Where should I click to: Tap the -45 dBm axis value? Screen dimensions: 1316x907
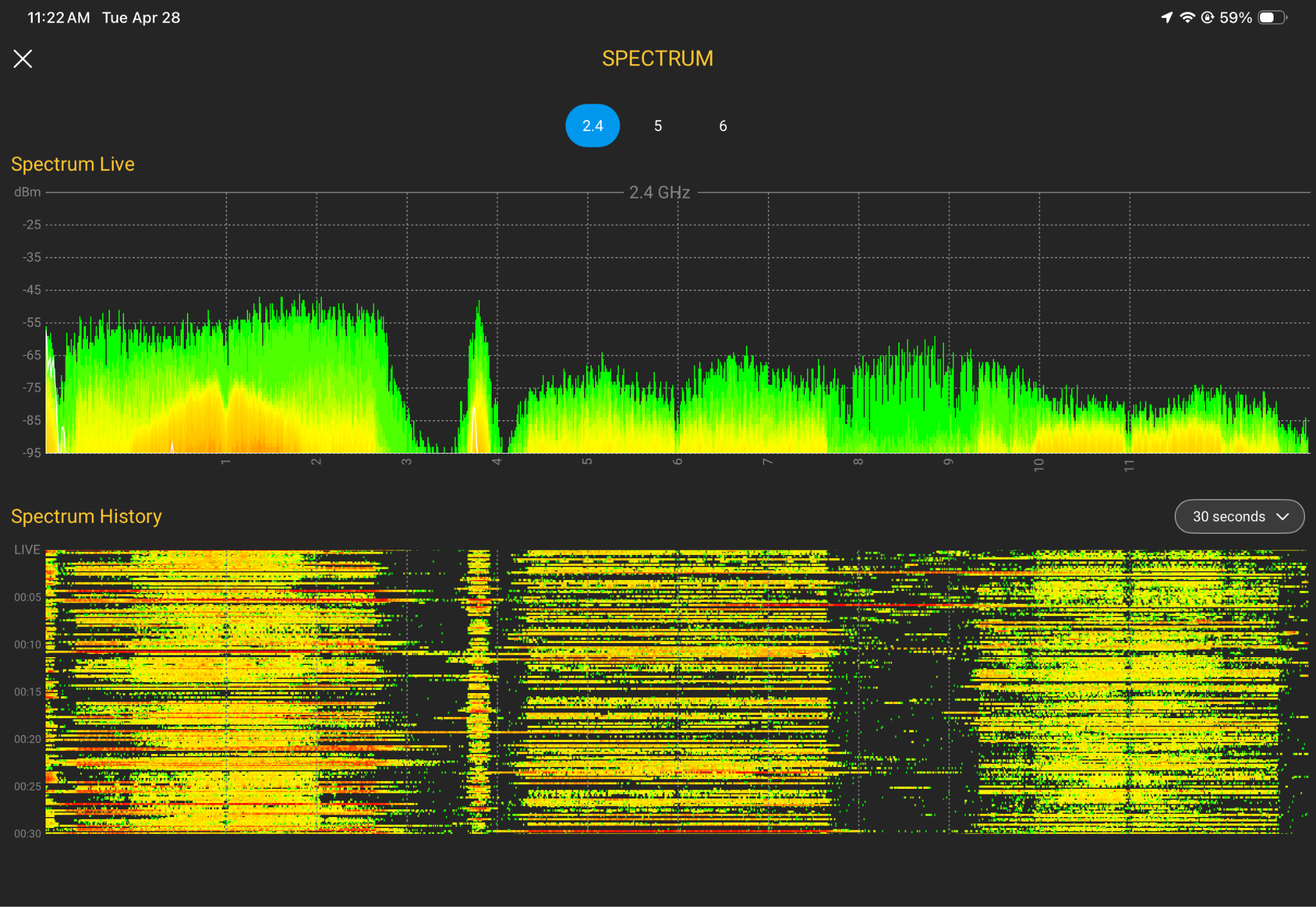point(32,290)
